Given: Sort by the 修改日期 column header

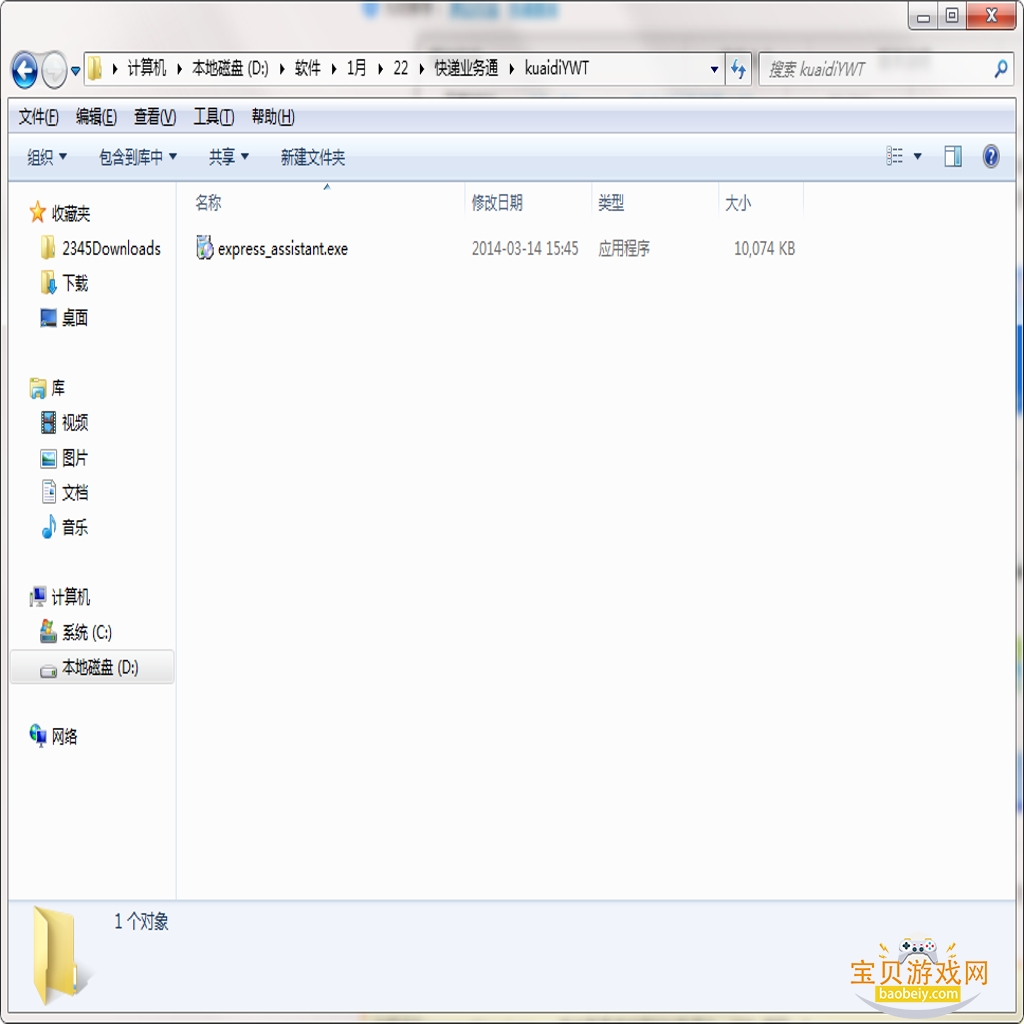Looking at the screenshot, I should click(497, 203).
